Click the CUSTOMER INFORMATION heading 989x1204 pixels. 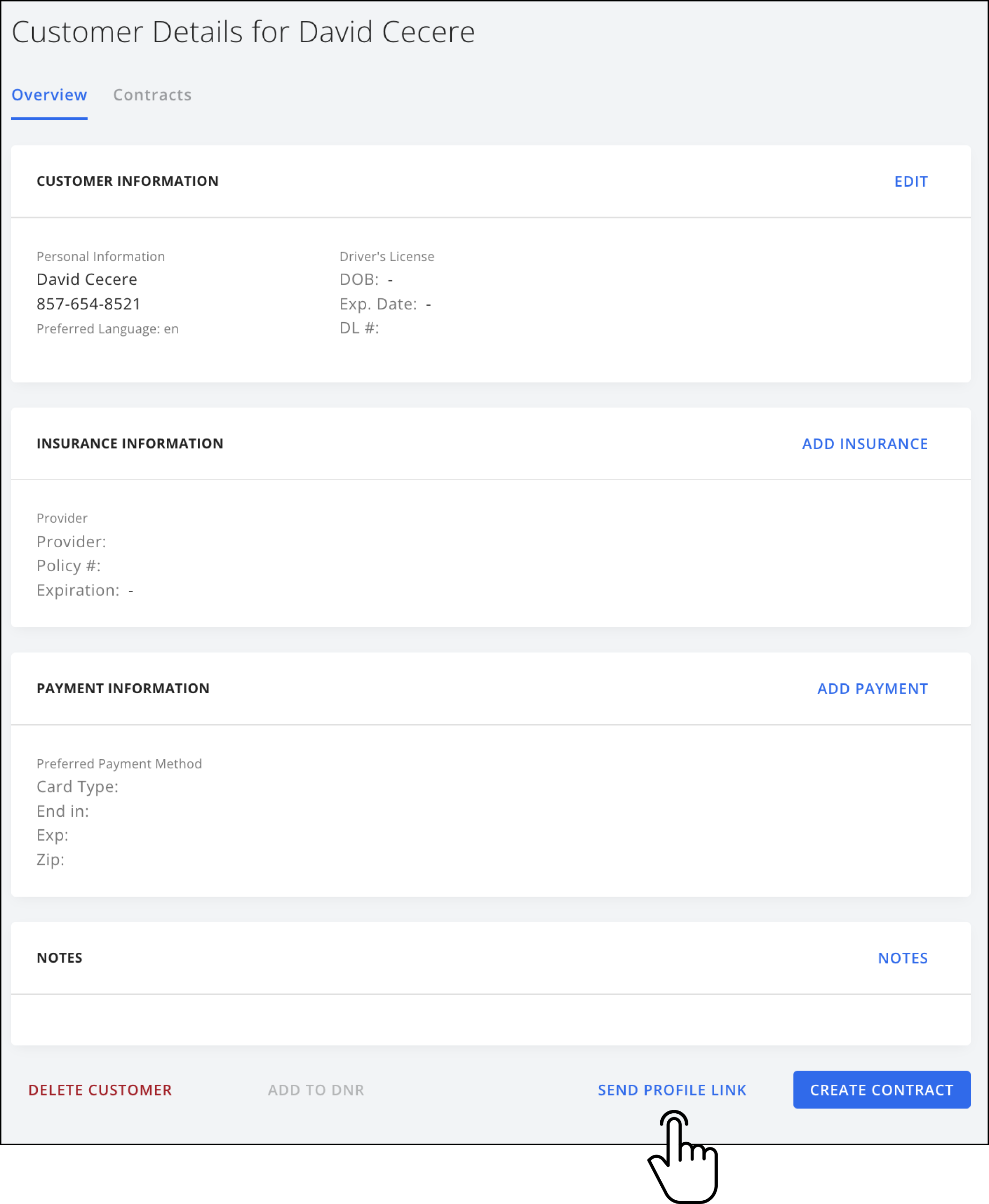point(128,181)
